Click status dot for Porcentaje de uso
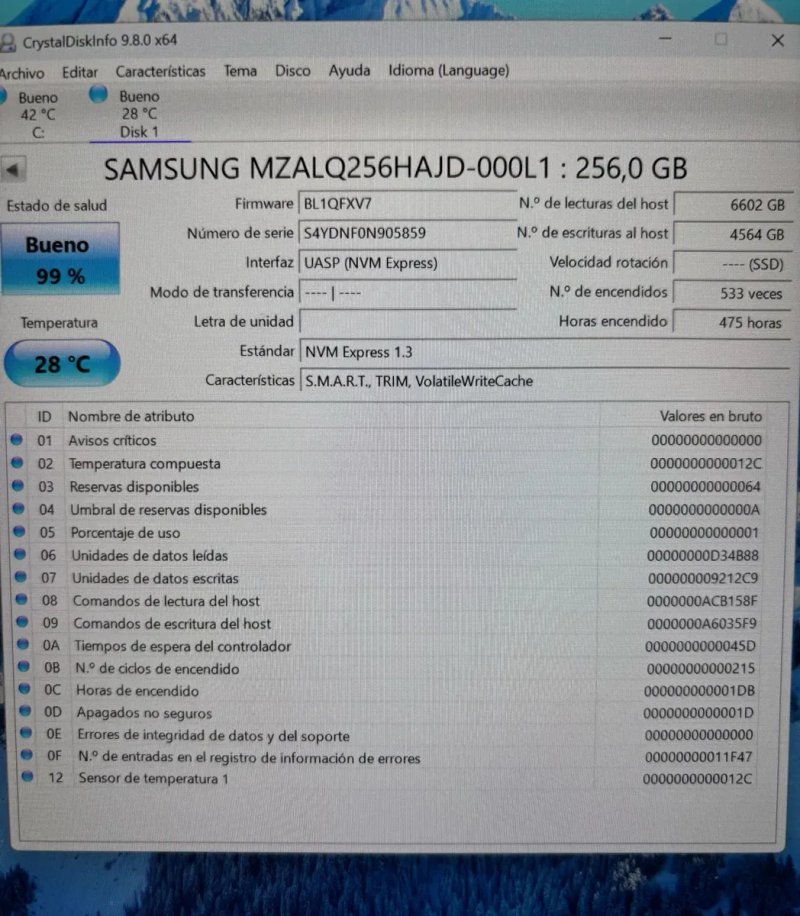This screenshot has width=800, height=916. 19,532
